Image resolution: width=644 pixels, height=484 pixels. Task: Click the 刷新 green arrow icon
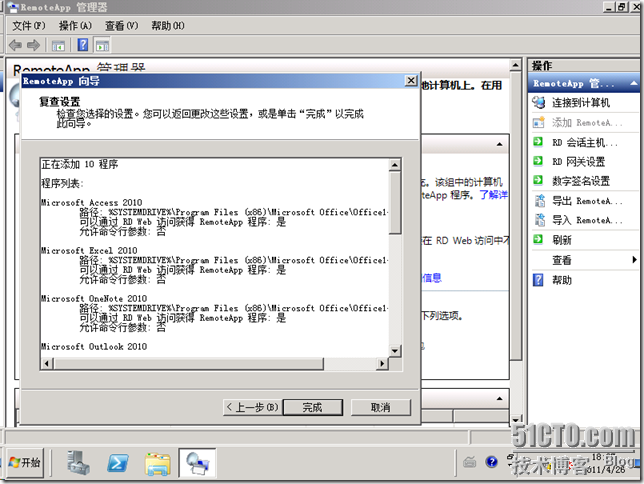(538, 239)
